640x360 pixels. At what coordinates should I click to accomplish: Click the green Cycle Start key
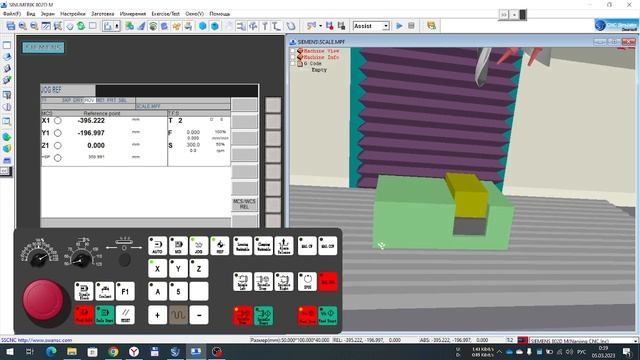(x=104, y=315)
